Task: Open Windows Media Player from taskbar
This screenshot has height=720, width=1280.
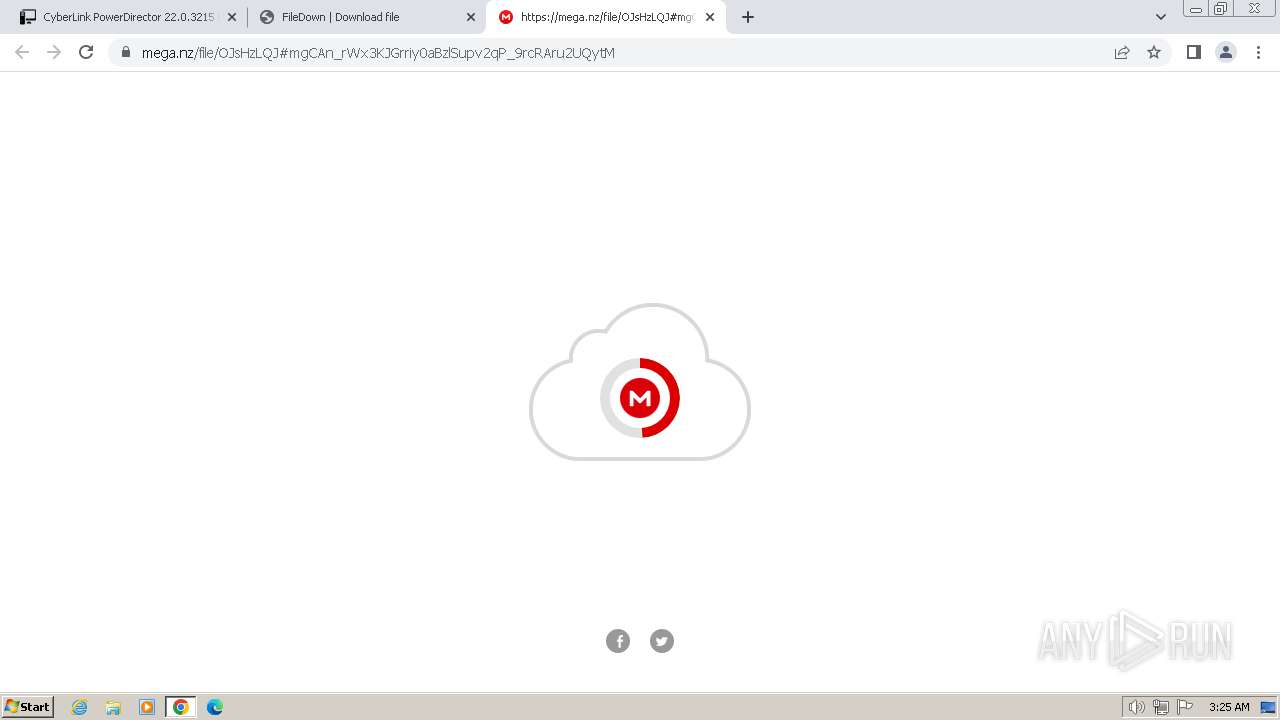Action: 147,707
